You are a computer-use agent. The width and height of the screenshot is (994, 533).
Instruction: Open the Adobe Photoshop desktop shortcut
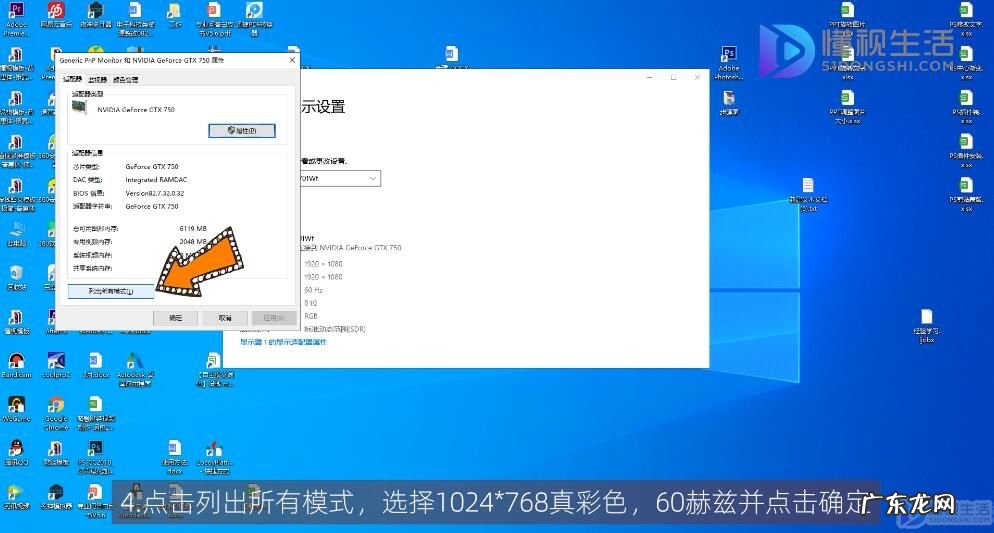click(x=729, y=62)
